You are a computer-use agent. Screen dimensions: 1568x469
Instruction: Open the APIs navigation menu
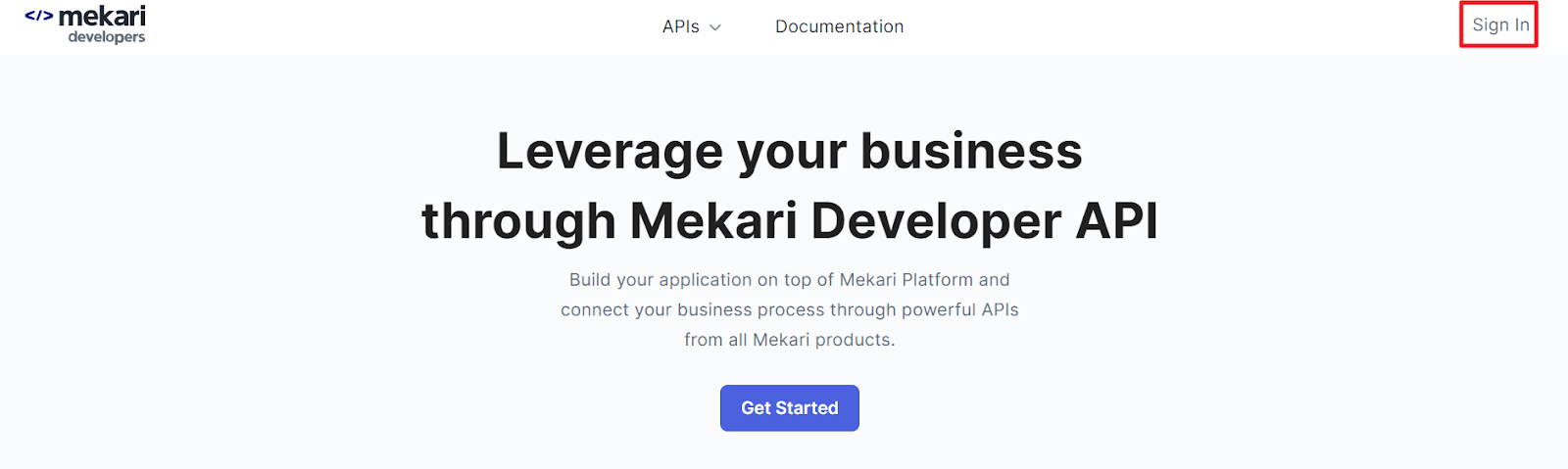(x=692, y=26)
